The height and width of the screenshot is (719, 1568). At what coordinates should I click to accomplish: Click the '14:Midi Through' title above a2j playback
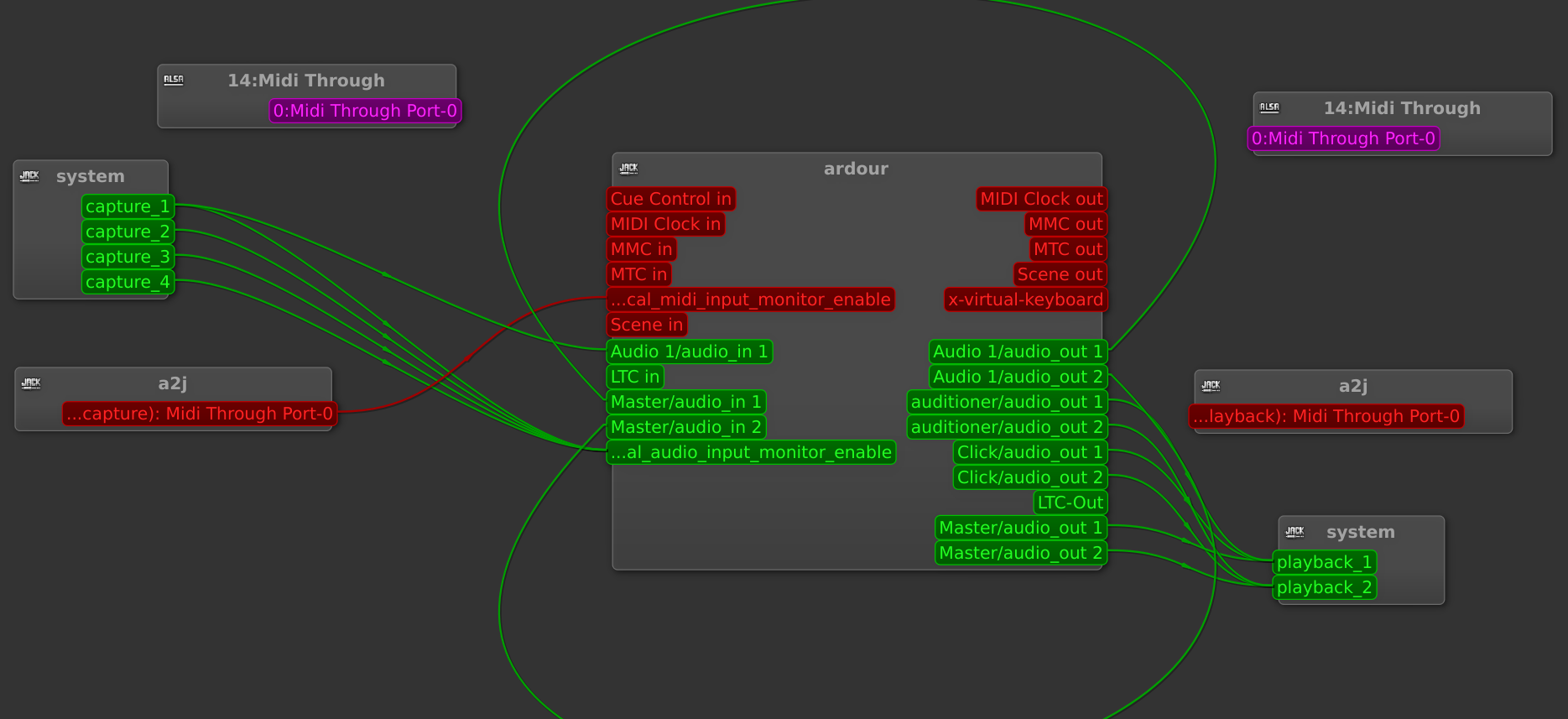1402,108
